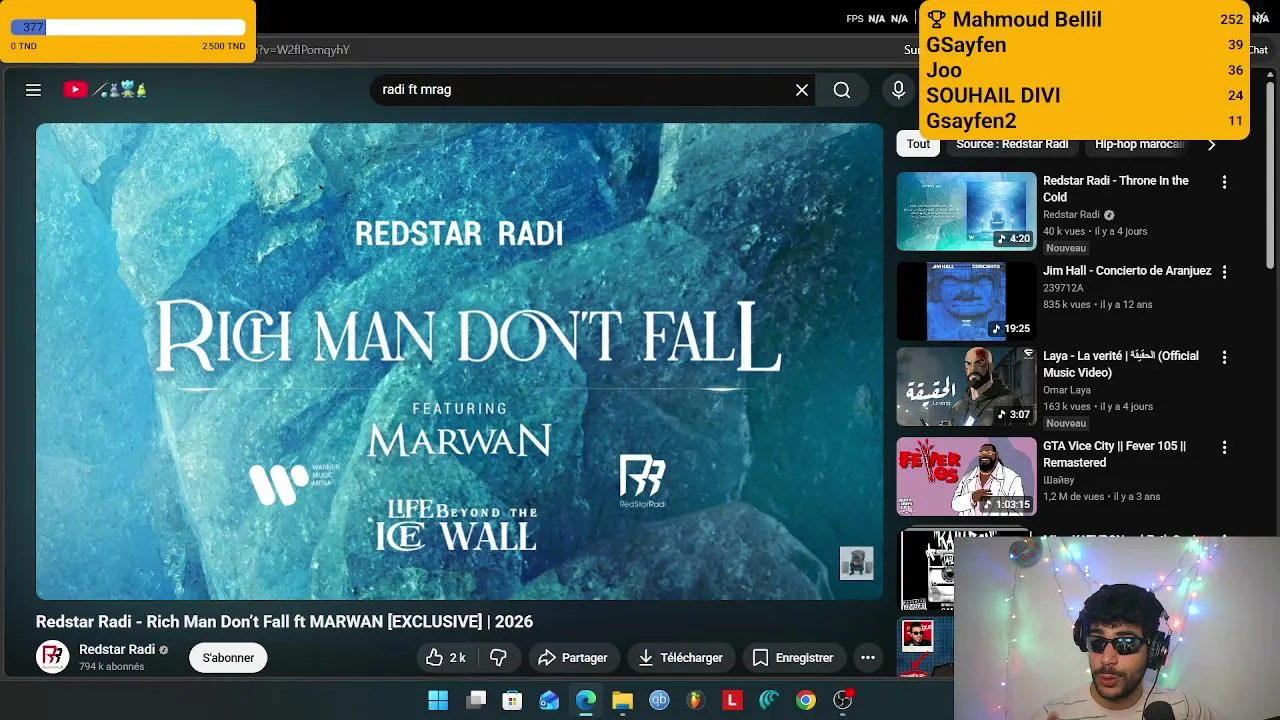Image resolution: width=1280 pixels, height=720 pixels.
Task: Open 'Jim Hall - Concierto de Aranjuez' thumbnail
Action: point(966,301)
